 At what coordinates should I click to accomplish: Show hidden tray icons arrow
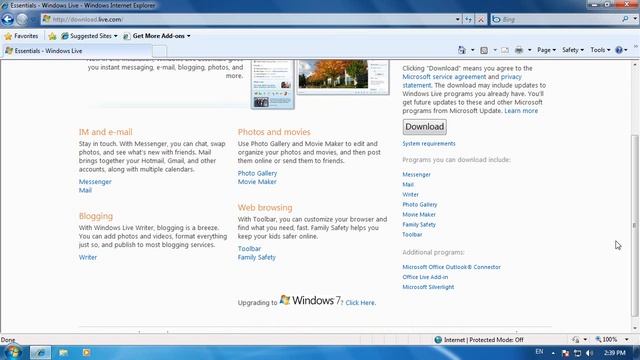[553, 353]
